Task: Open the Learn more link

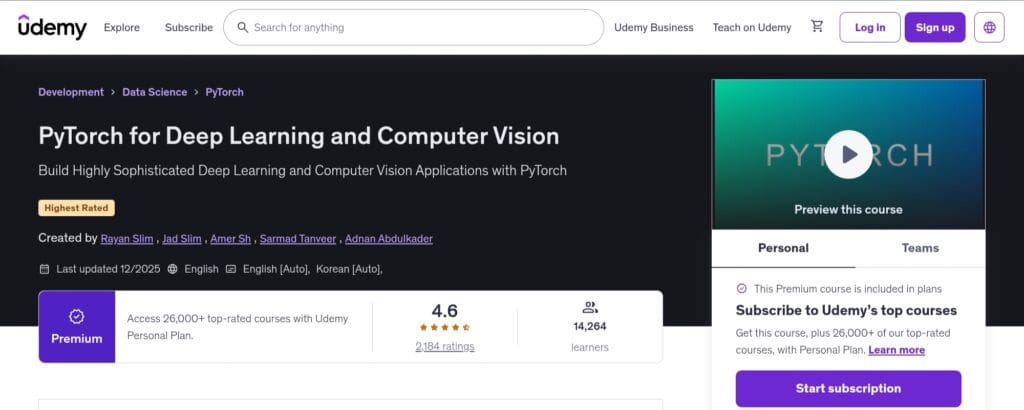Action: (x=896, y=350)
